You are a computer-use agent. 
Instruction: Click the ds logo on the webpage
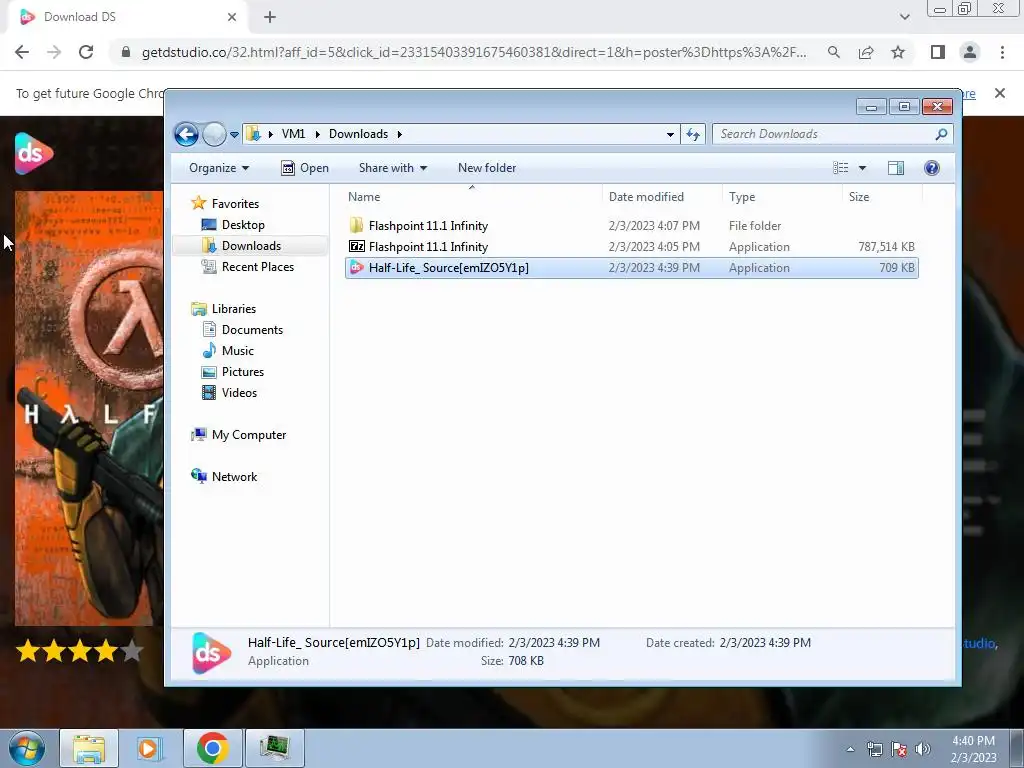tap(33, 153)
